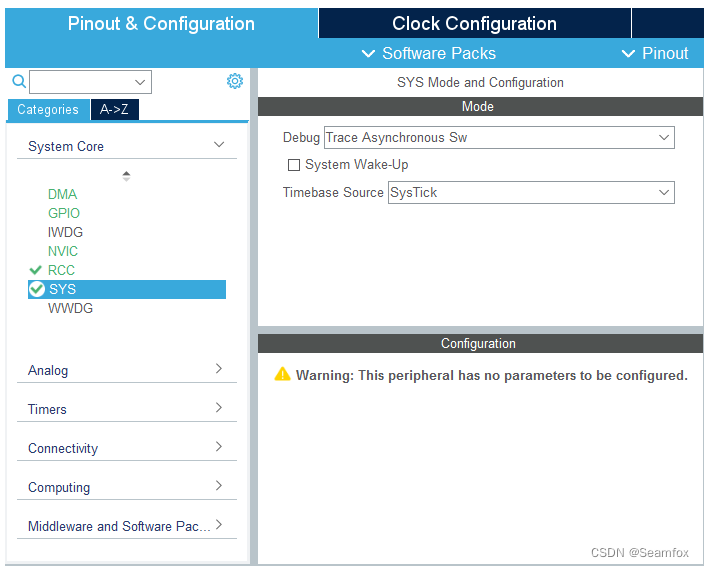Open the peripheral search combo box

(90, 82)
